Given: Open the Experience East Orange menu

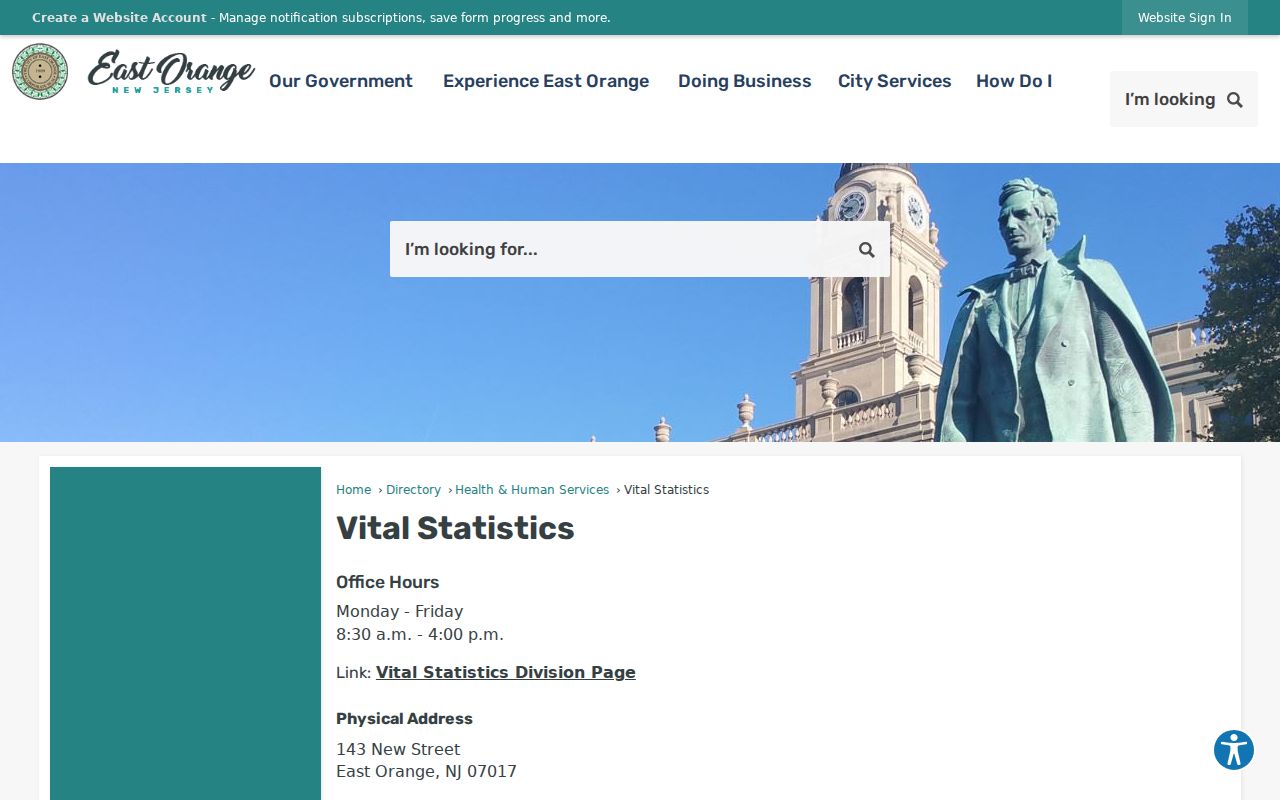Looking at the screenshot, I should 546,81.
